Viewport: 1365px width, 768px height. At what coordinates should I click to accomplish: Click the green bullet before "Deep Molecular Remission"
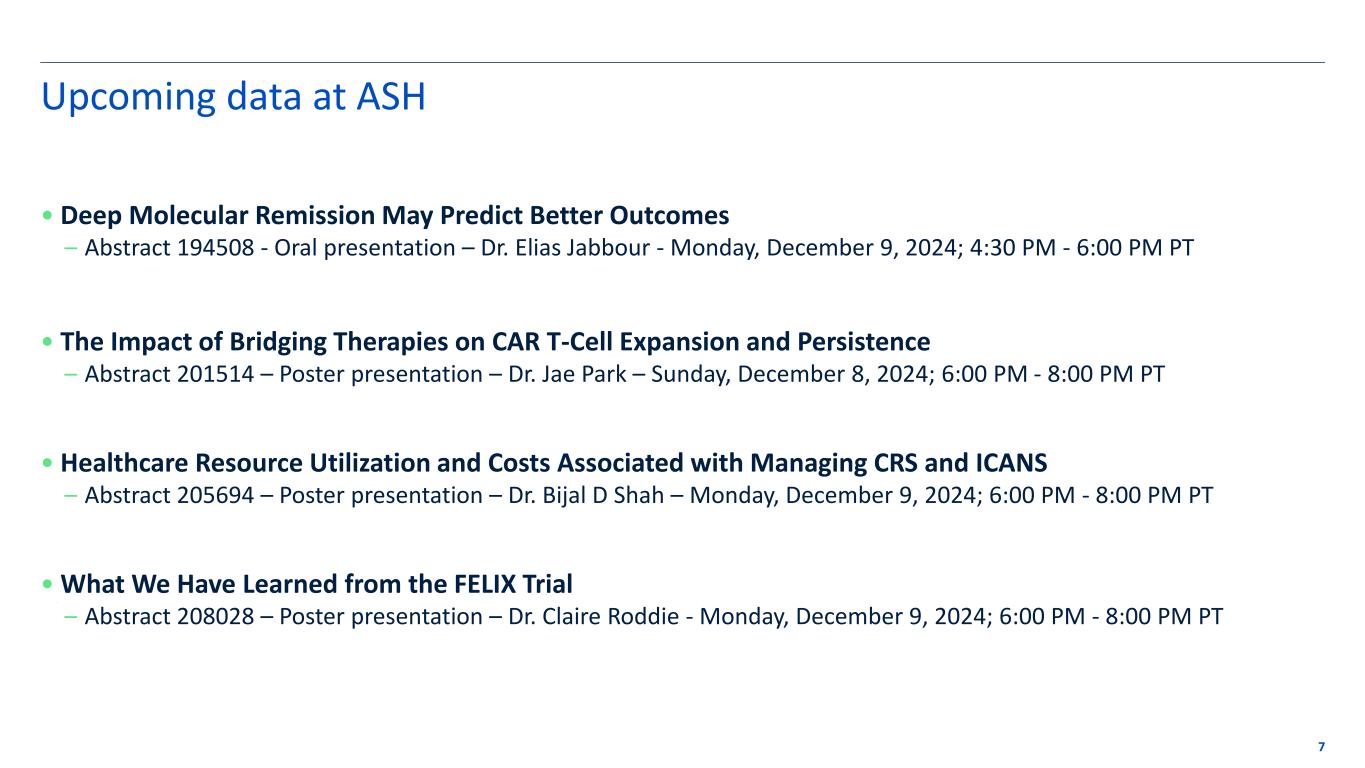49,217
